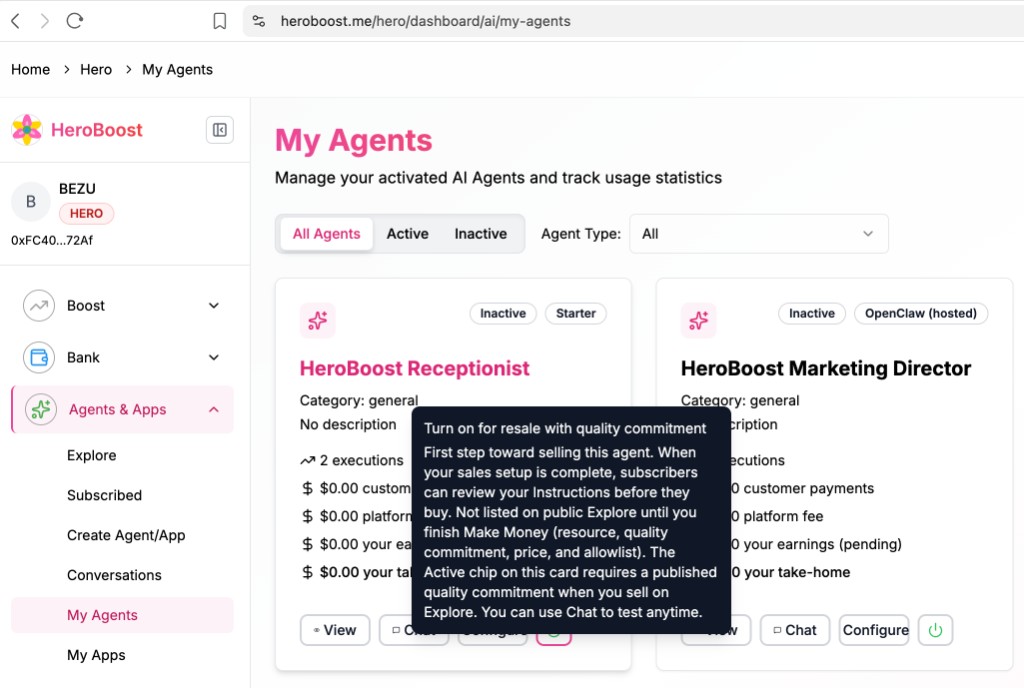Click the browser forward arrow

[44, 21]
